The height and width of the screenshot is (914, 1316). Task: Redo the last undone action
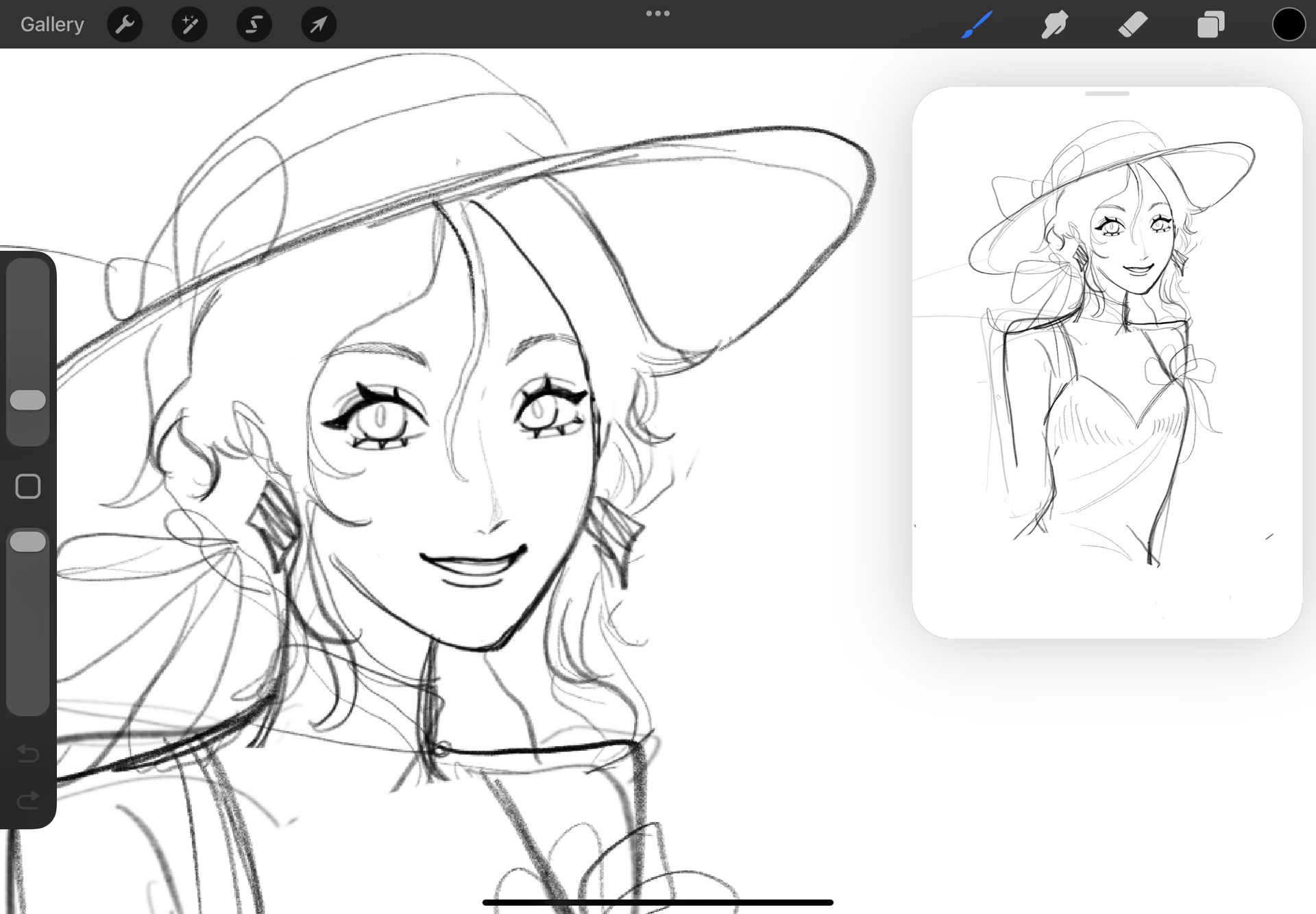coord(28,800)
